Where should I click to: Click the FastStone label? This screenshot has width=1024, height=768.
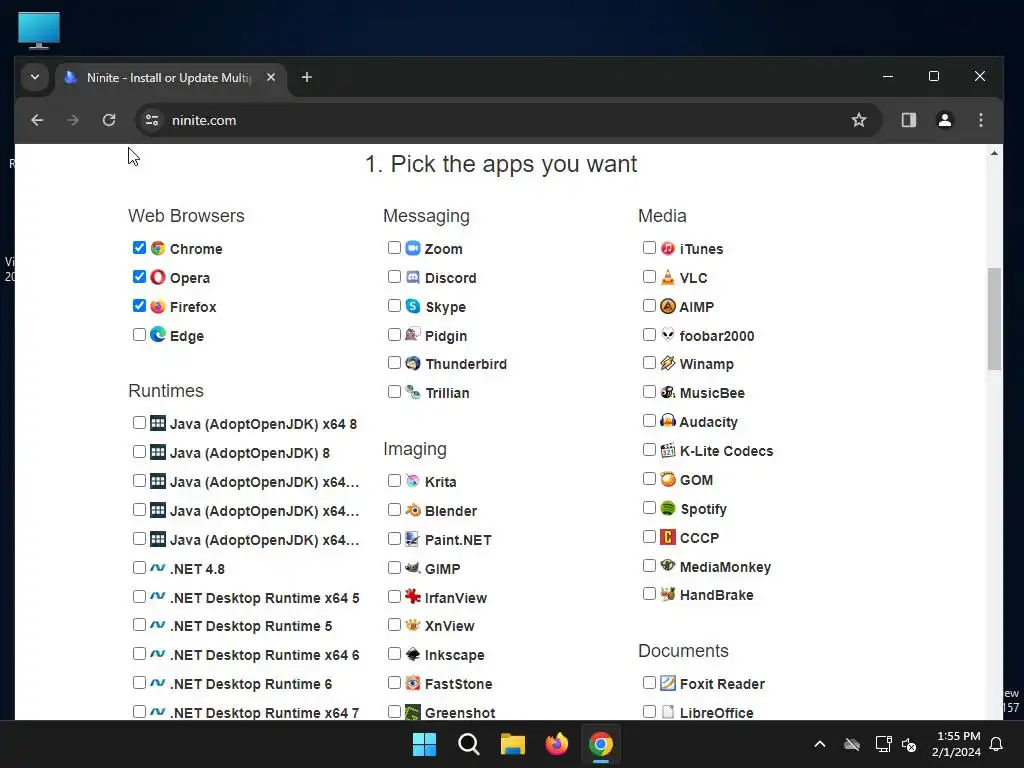458,684
